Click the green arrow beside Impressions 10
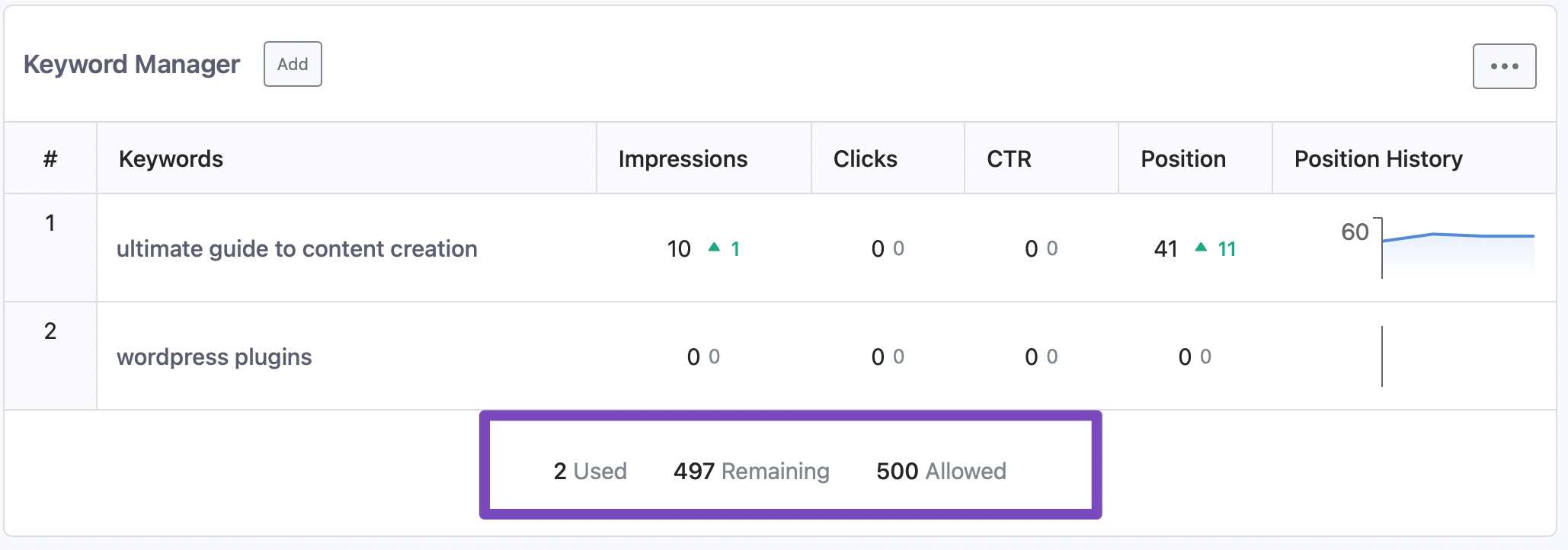Viewport: 1568px width, 550px height. (x=714, y=248)
